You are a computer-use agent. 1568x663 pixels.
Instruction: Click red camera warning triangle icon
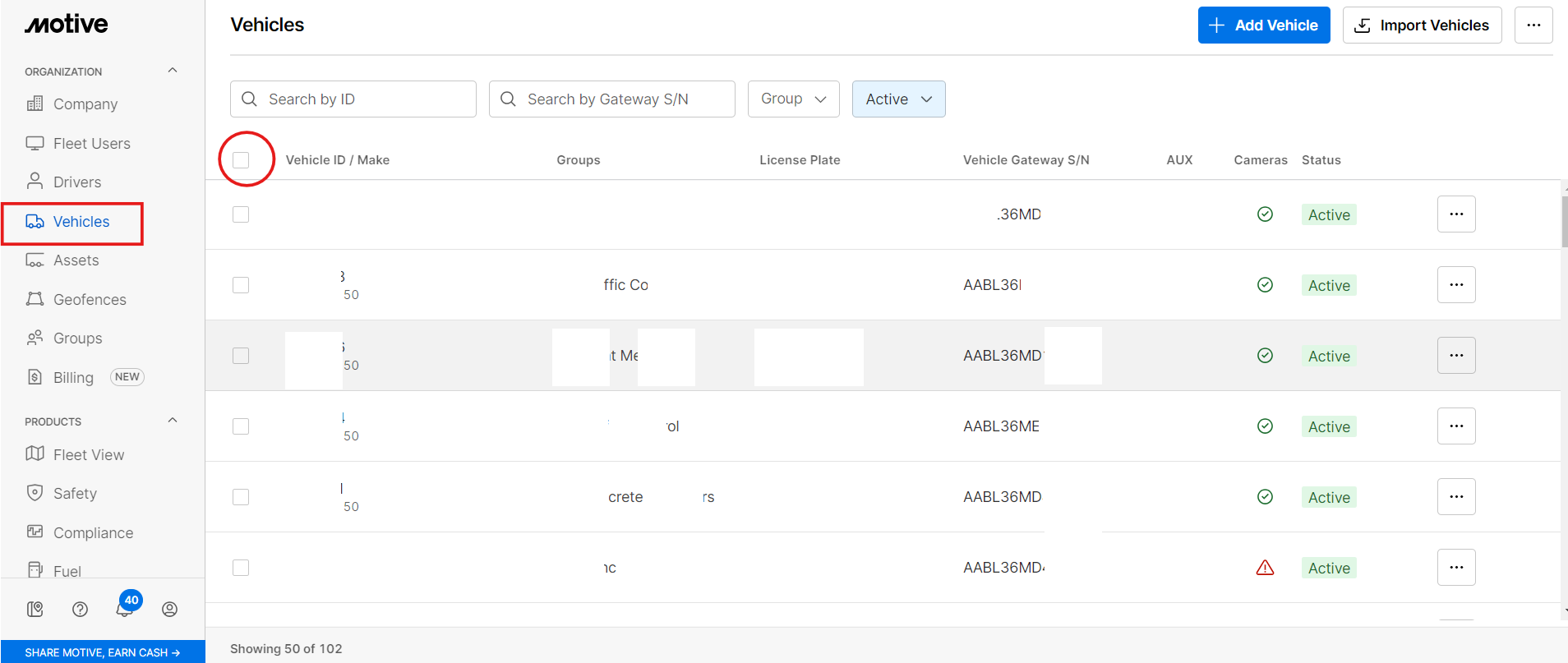coord(1265,567)
